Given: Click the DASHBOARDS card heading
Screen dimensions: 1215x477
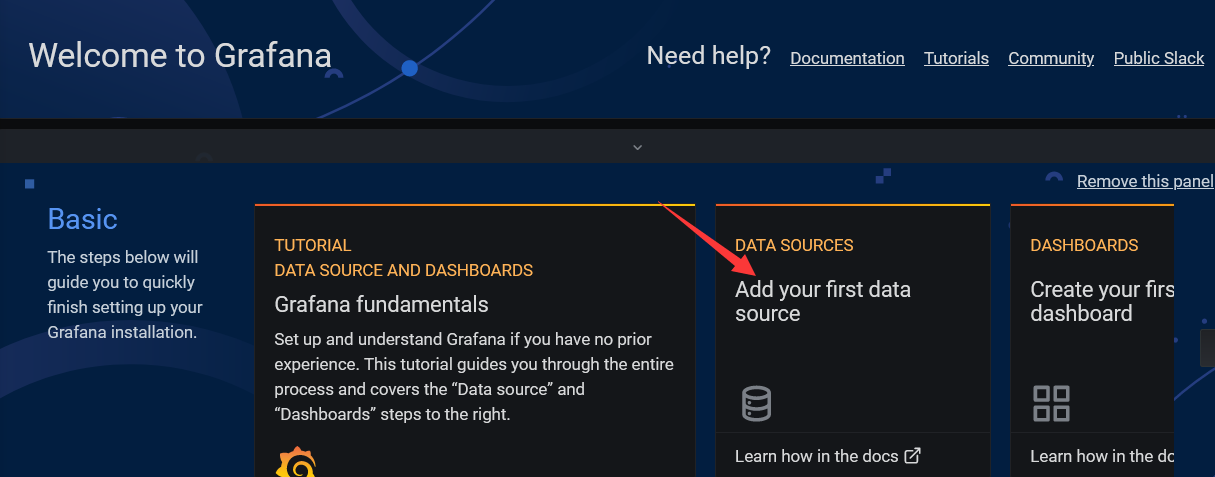Looking at the screenshot, I should point(1084,245).
